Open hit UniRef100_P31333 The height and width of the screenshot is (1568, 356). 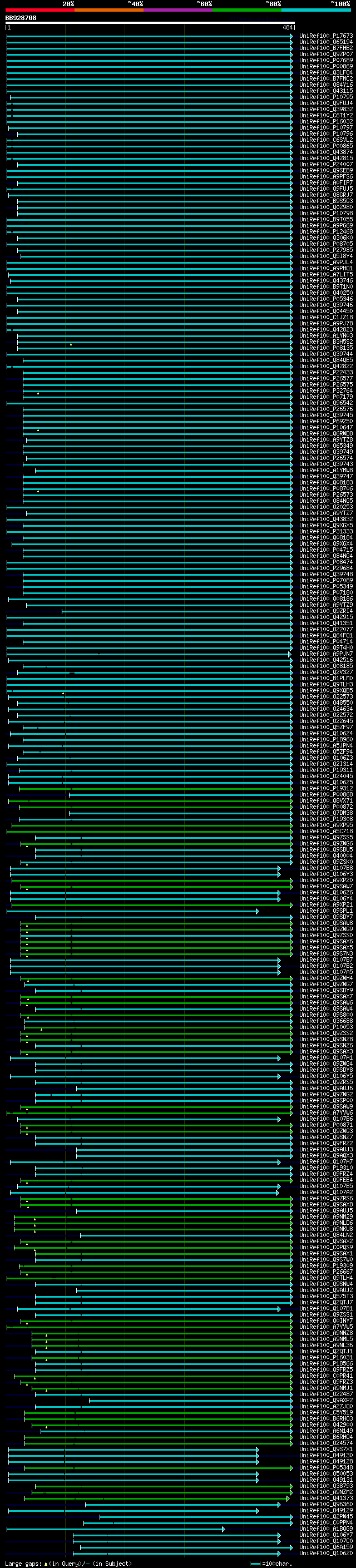pyautogui.click(x=326, y=531)
